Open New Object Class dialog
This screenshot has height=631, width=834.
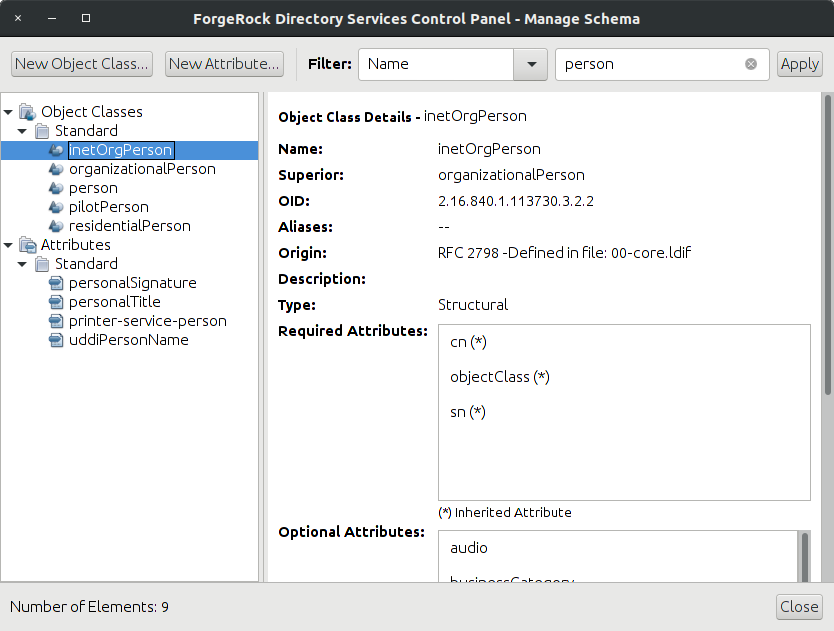(x=82, y=64)
